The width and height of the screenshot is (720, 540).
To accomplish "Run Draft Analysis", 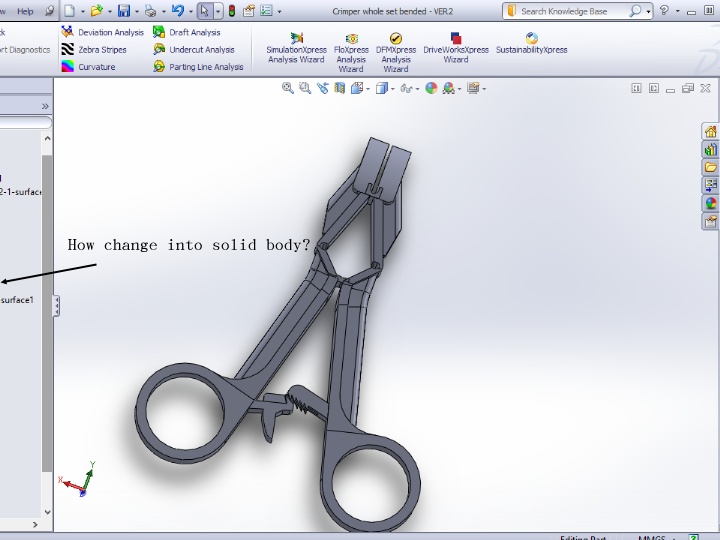I will pos(186,32).
